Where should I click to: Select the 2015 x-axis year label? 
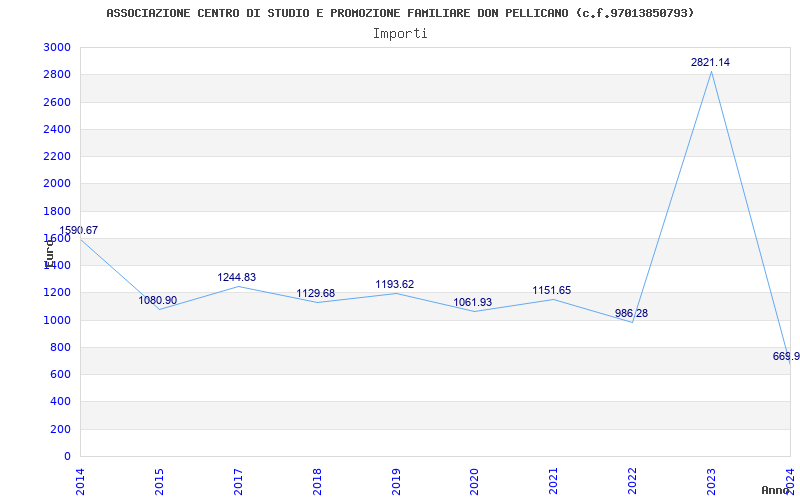pyautogui.click(x=159, y=480)
